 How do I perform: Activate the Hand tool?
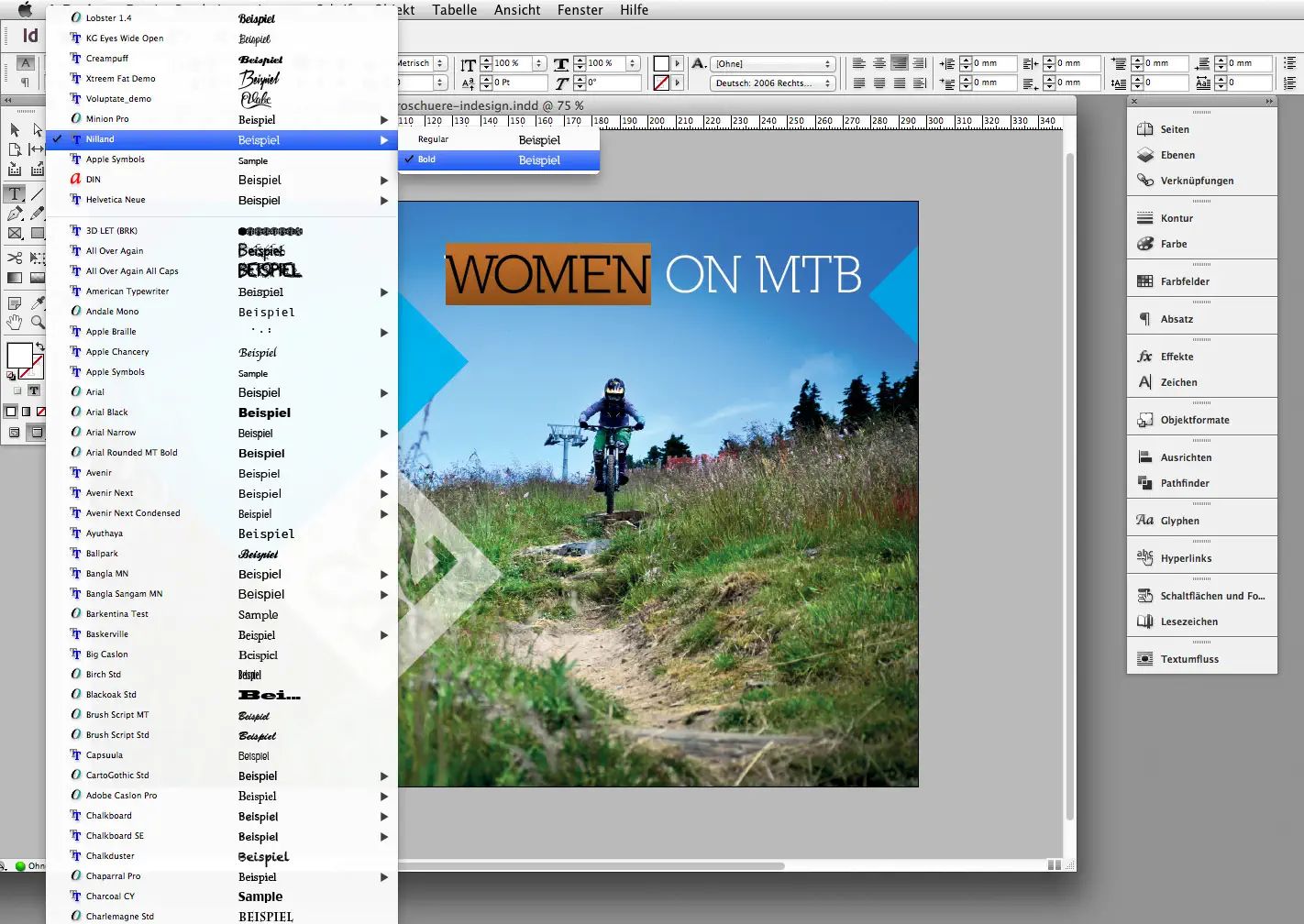(14, 320)
